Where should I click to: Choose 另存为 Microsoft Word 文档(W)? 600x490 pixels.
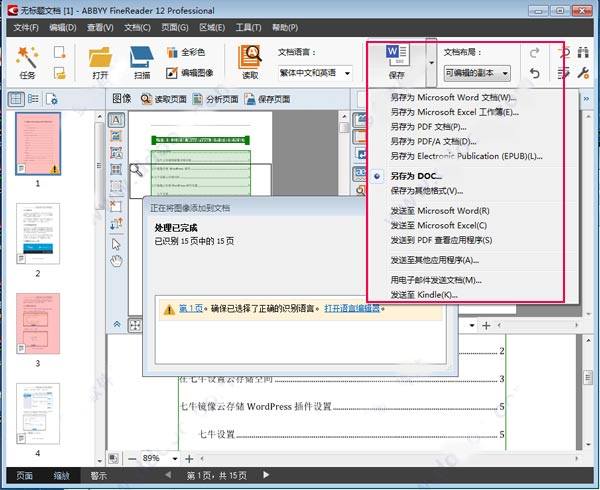(453, 98)
